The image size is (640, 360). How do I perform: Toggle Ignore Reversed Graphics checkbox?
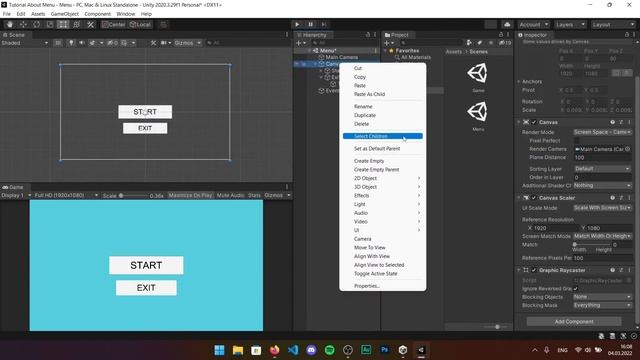pyautogui.click(x=576, y=289)
